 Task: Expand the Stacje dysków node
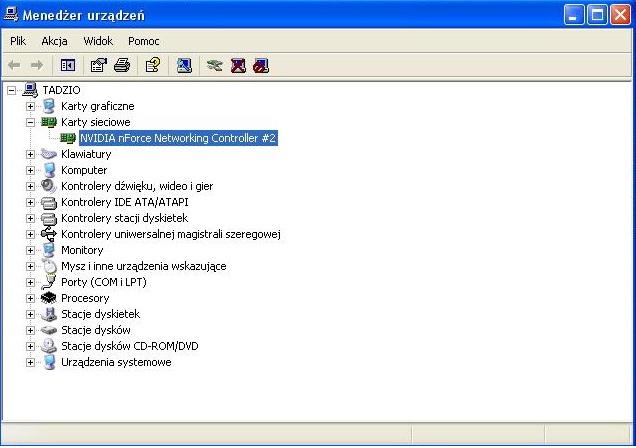click(x=30, y=330)
